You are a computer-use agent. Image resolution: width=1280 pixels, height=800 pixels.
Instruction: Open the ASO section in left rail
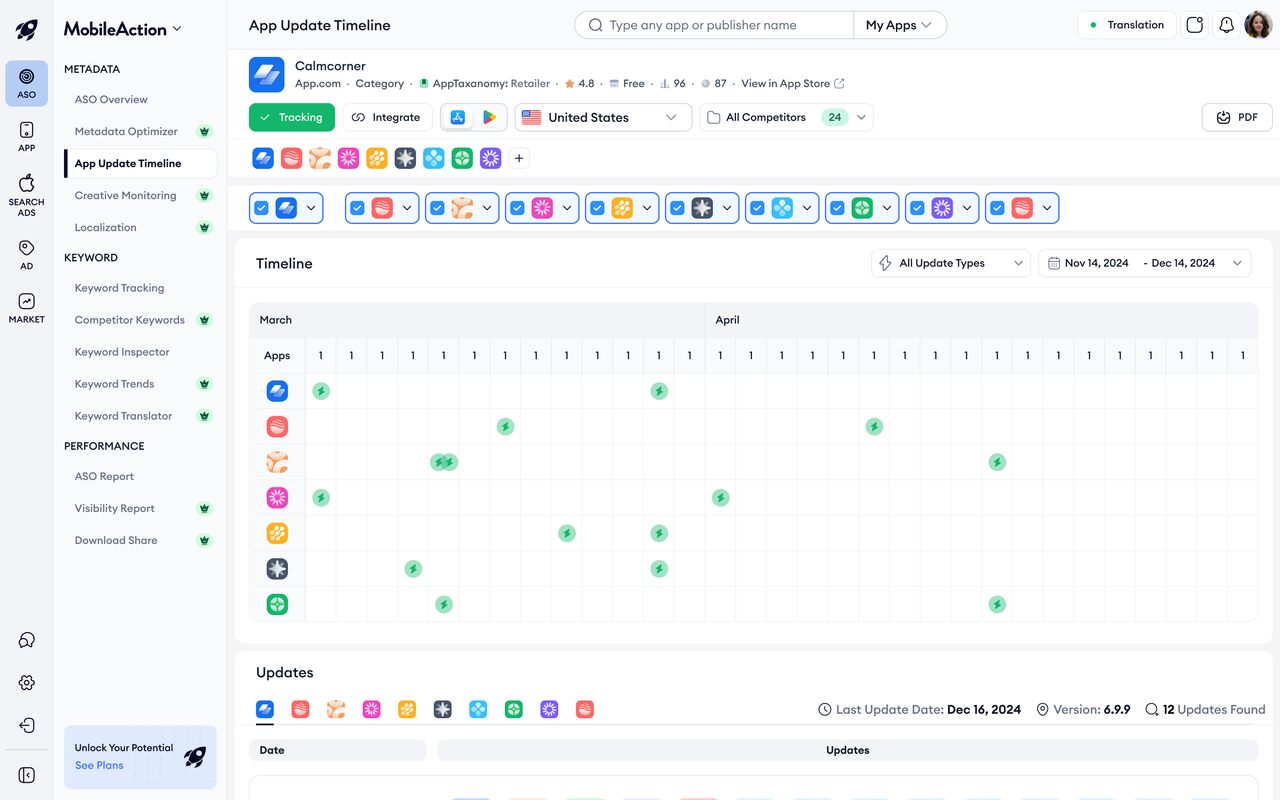(26, 83)
